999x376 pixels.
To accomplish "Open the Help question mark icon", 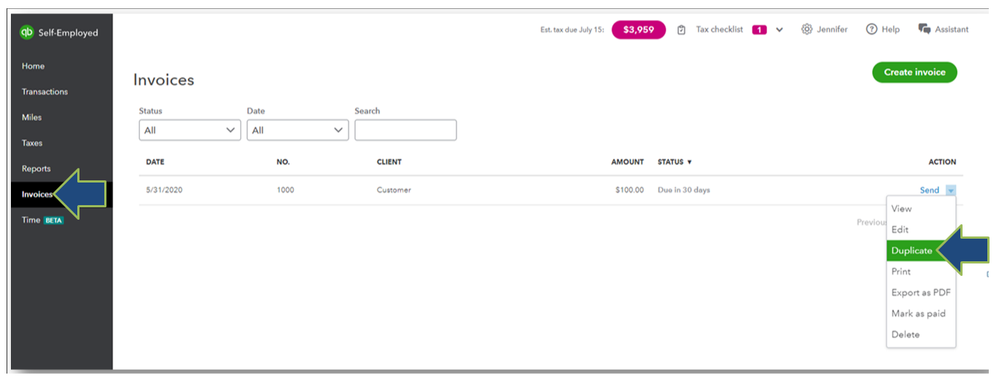I will pyautogui.click(x=871, y=29).
